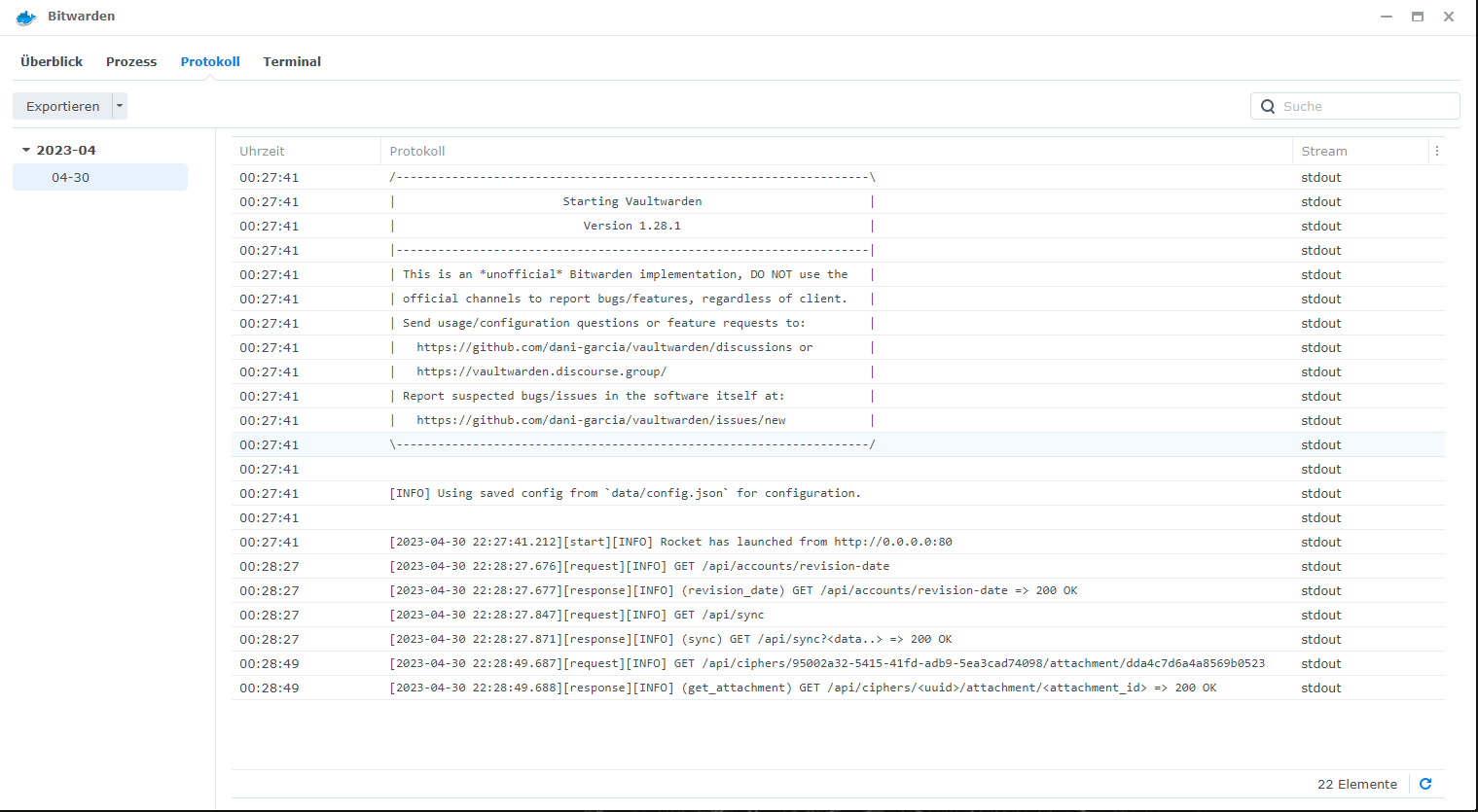Image resolution: width=1478 pixels, height=812 pixels.
Task: Open the Prozess tab
Action: [130, 61]
